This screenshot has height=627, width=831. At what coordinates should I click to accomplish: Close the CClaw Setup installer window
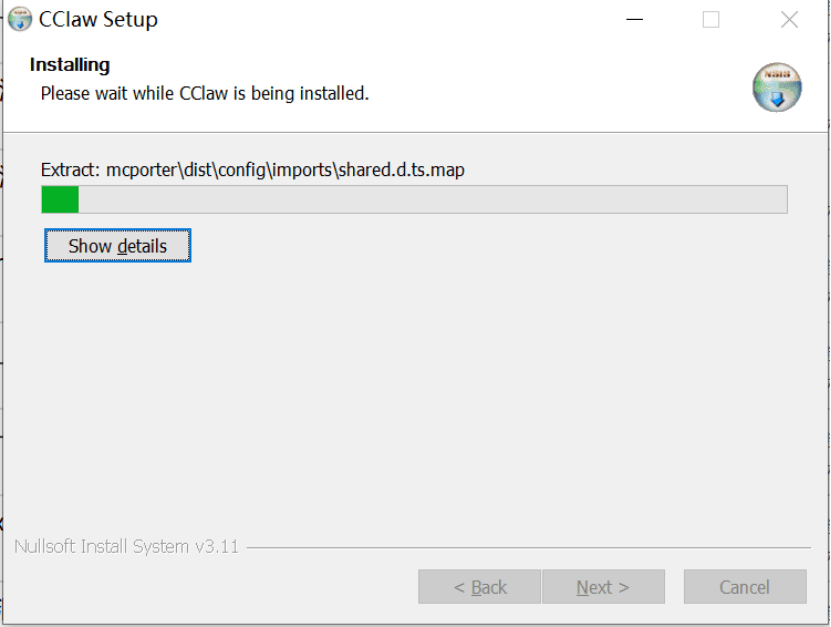click(789, 20)
